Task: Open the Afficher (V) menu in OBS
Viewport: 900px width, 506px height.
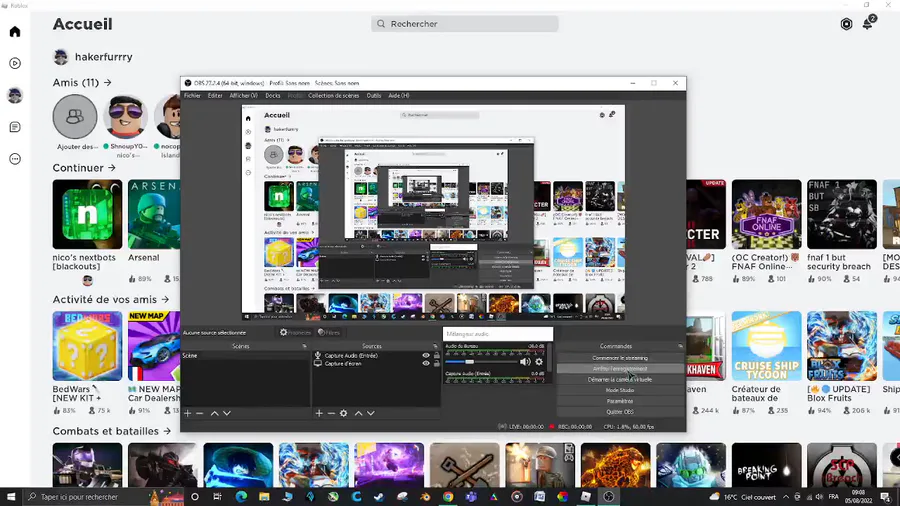Action: [243, 96]
